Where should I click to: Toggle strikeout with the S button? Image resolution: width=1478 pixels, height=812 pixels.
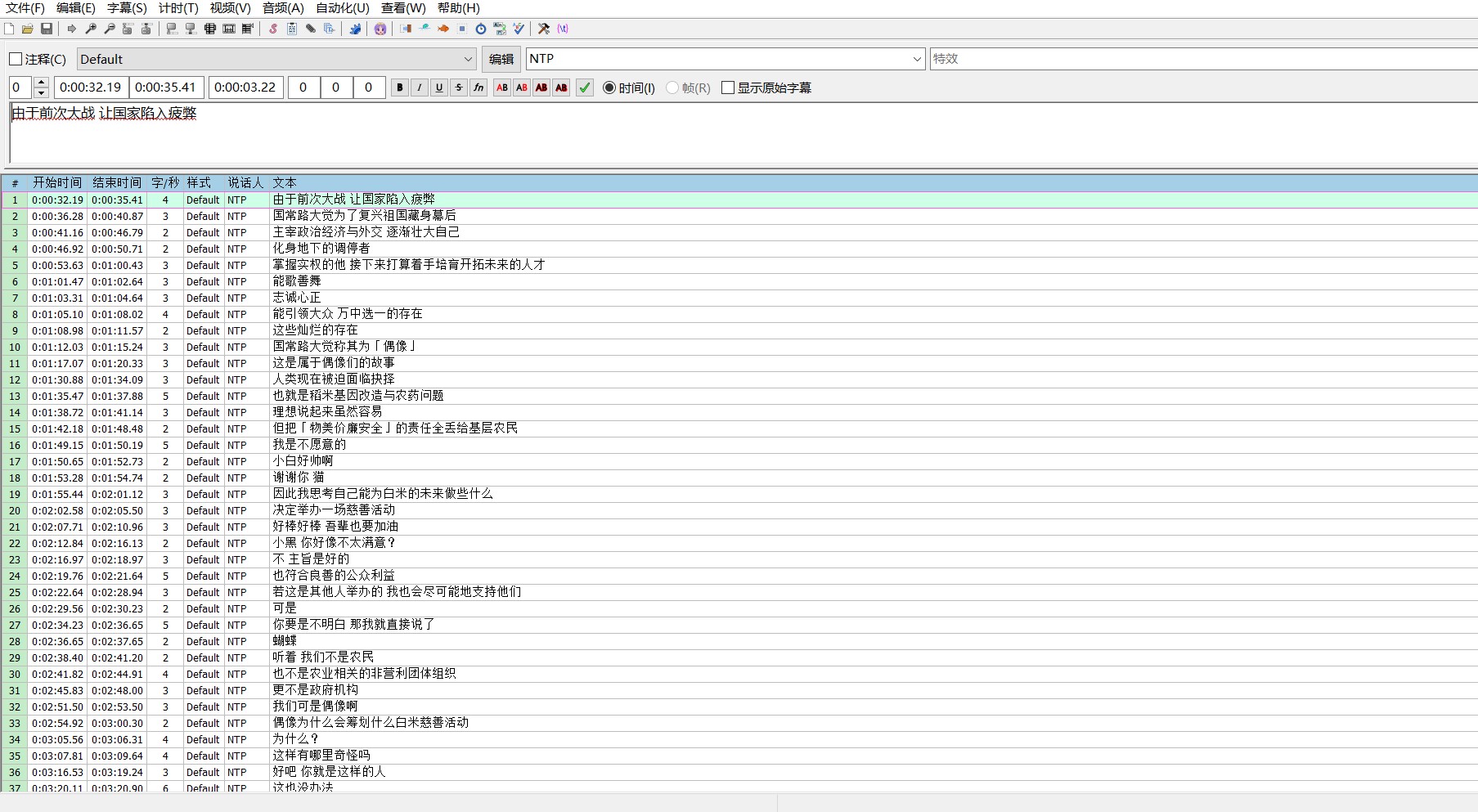point(459,87)
